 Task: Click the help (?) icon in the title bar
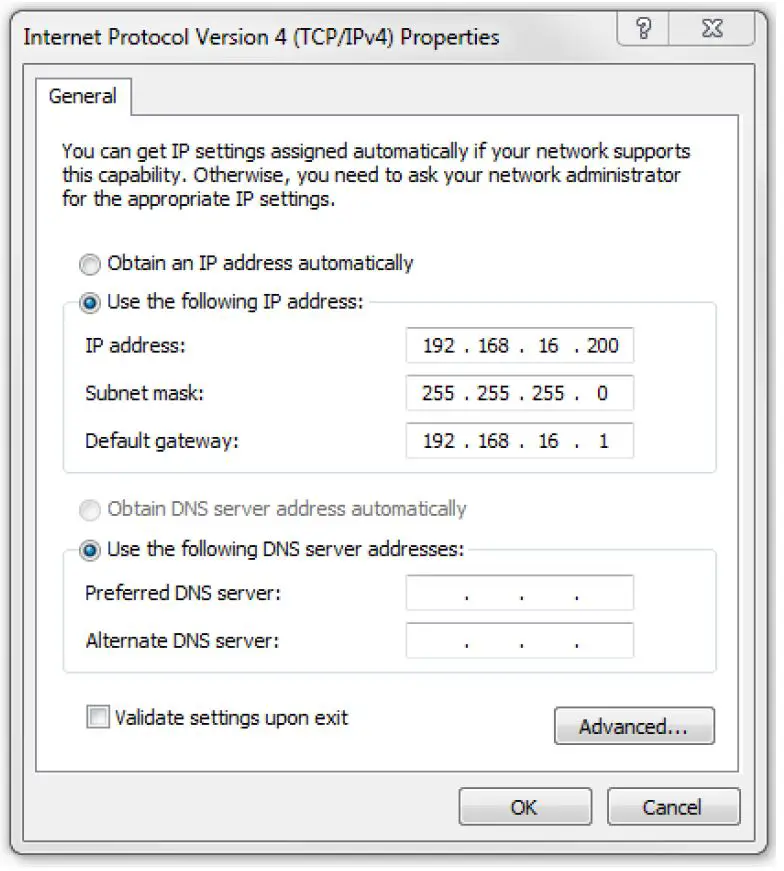pos(643,29)
